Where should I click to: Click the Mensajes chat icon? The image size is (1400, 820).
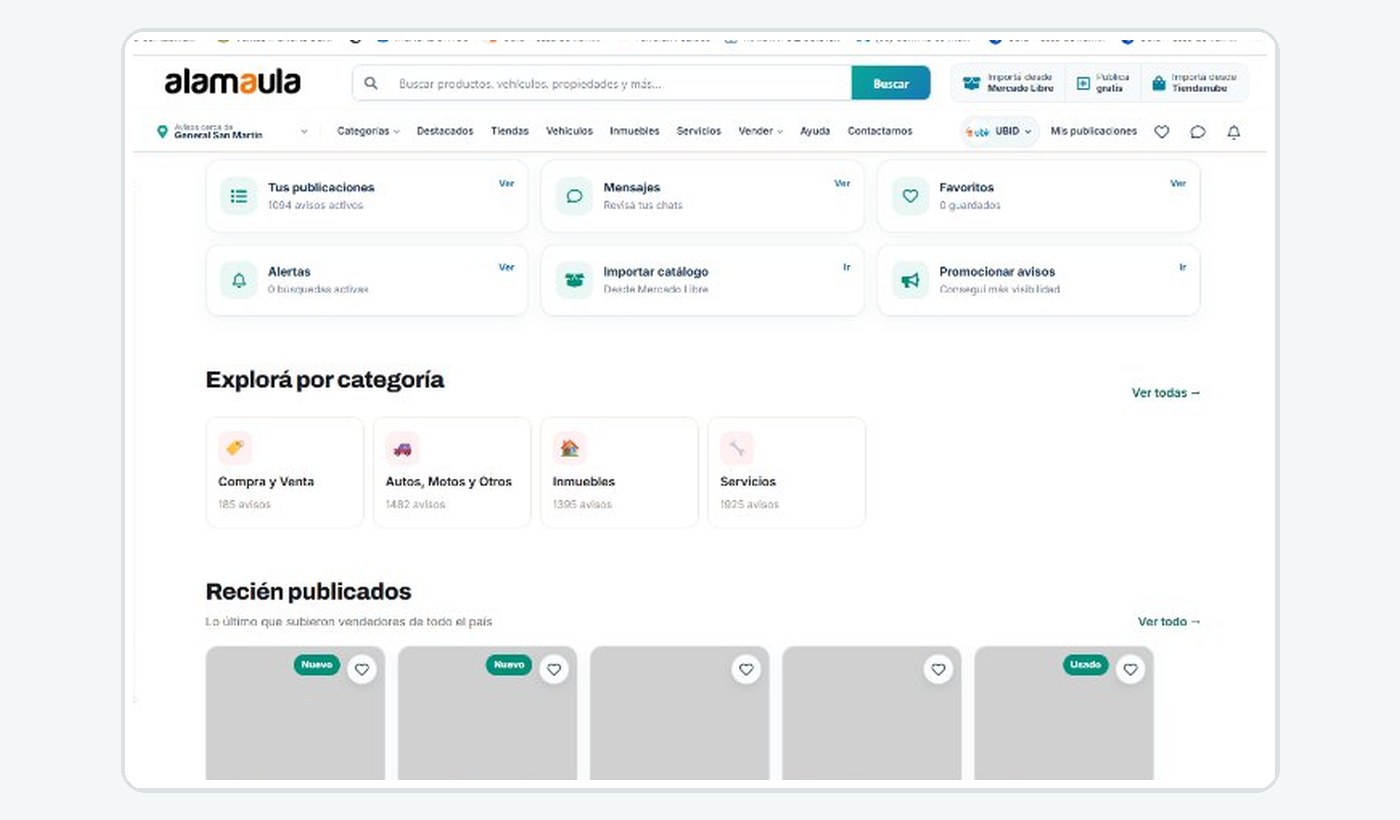[x=574, y=196]
